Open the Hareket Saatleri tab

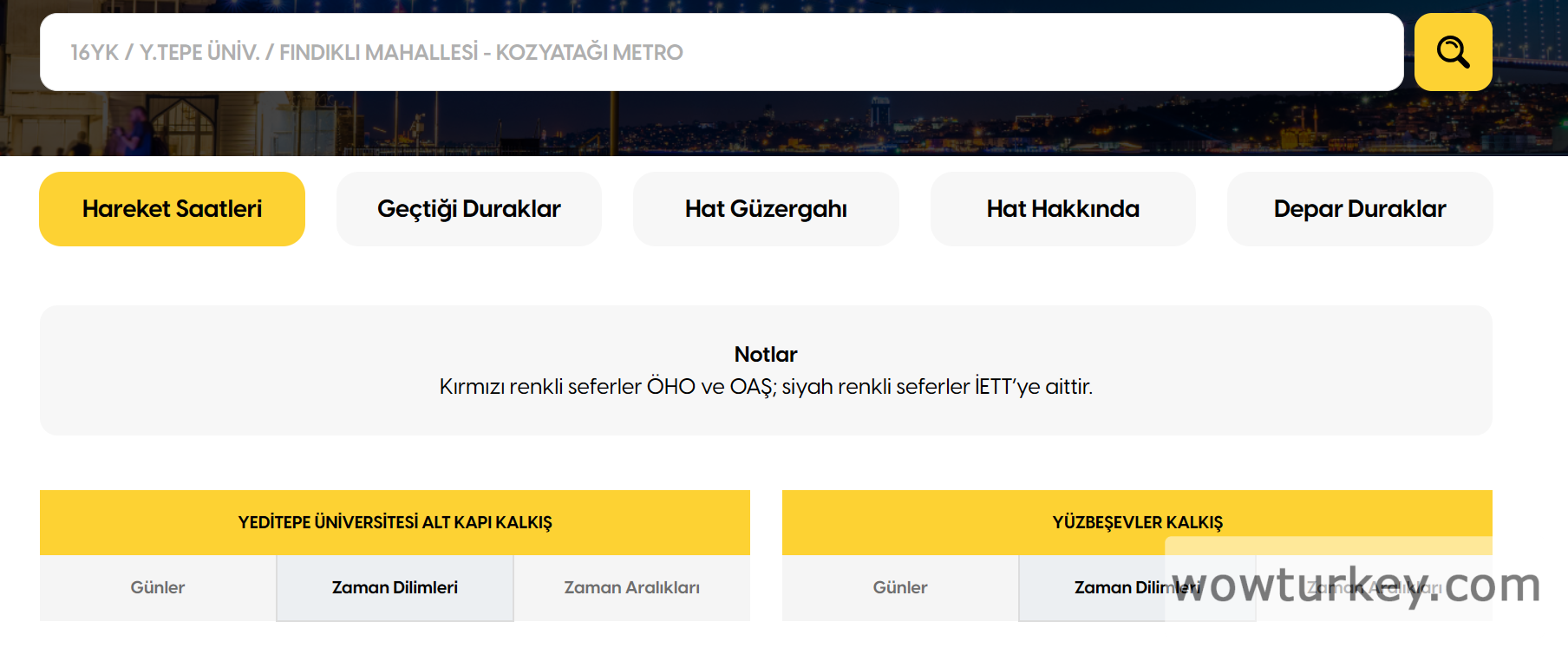(x=172, y=209)
